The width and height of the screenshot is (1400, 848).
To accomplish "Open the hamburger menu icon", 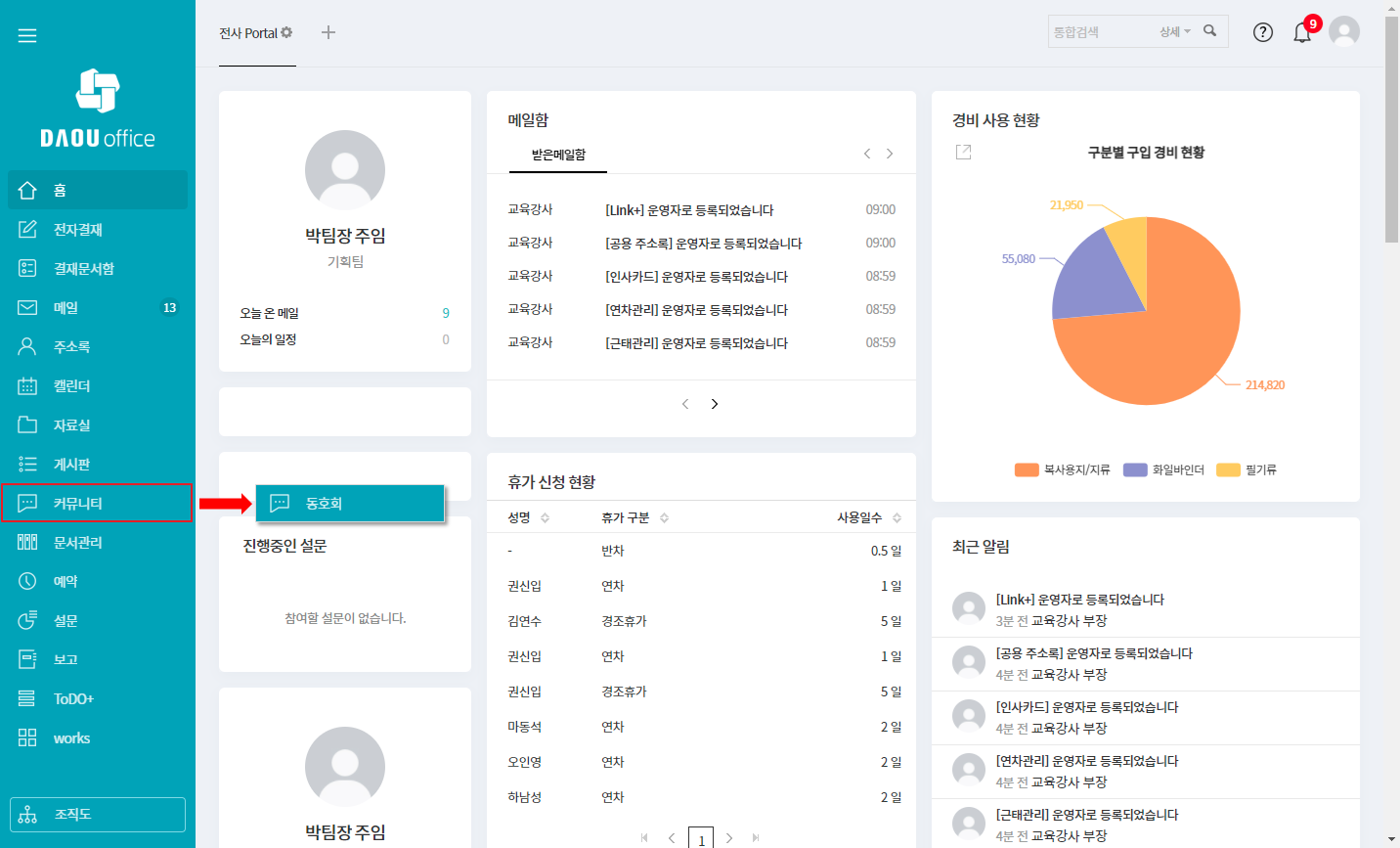I will (27, 36).
